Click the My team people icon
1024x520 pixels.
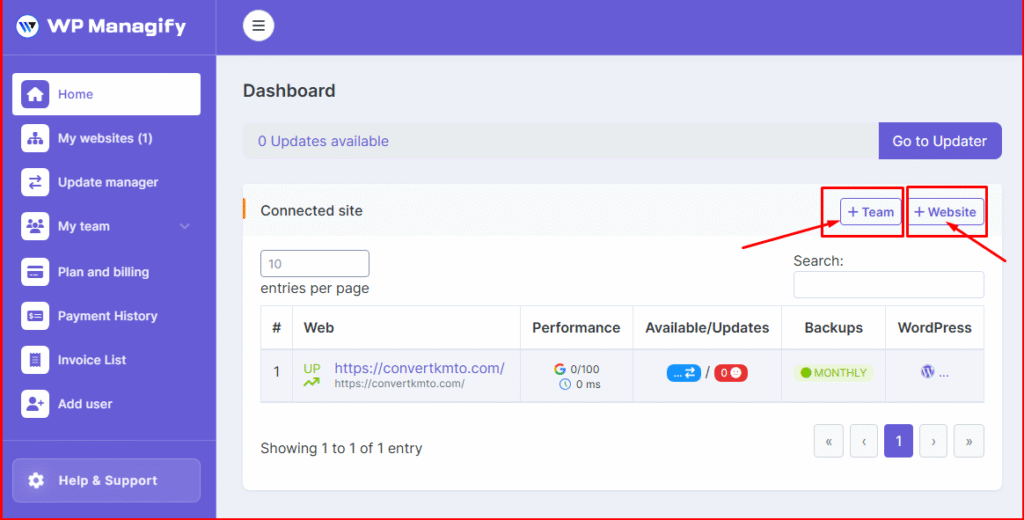[35, 226]
